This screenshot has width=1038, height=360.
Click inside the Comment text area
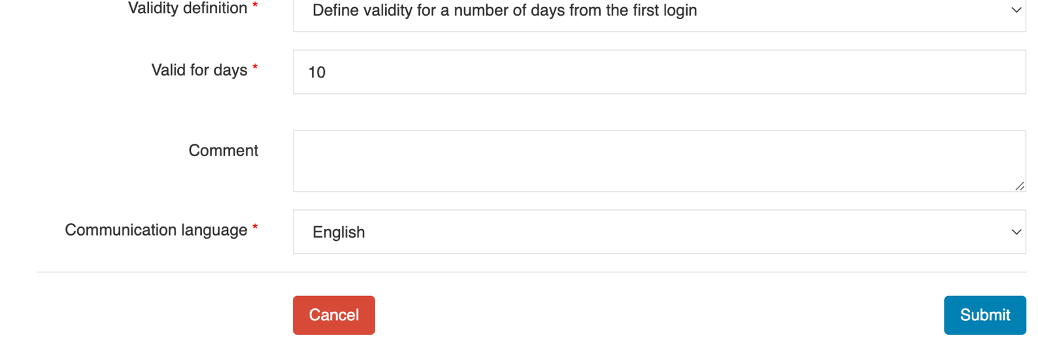tap(659, 161)
